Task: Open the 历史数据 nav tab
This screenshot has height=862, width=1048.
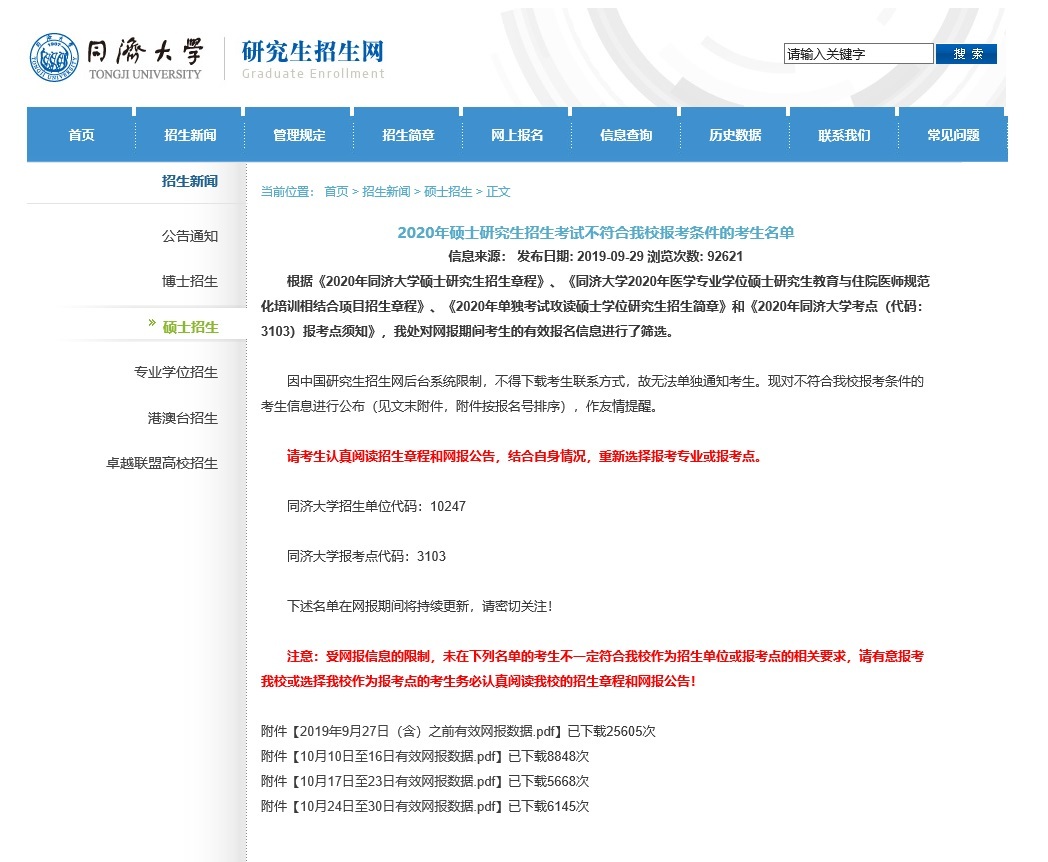Action: [x=735, y=135]
